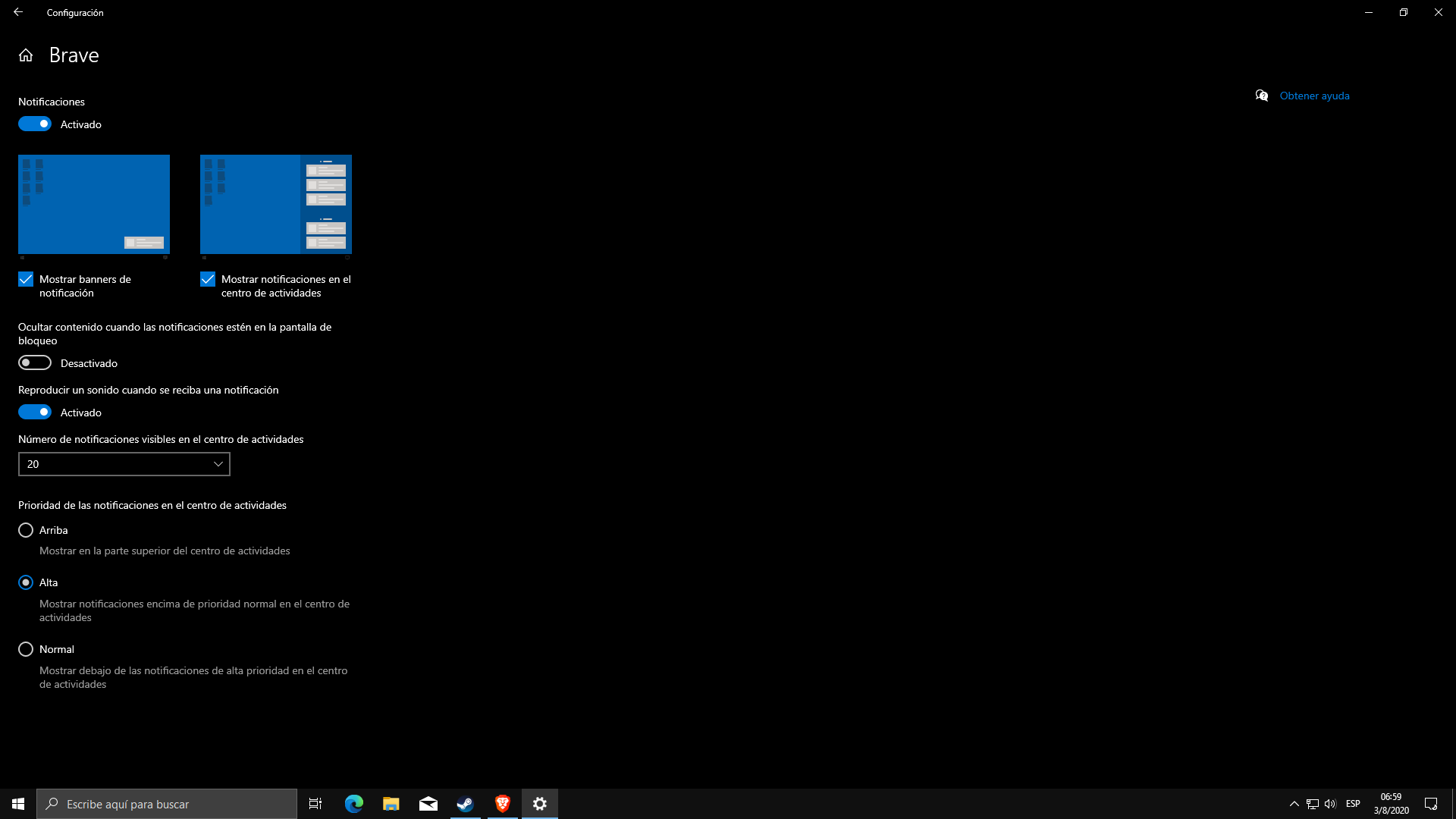This screenshot has height=819, width=1456.
Task: Close the Configuración window
Action: [x=1439, y=12]
